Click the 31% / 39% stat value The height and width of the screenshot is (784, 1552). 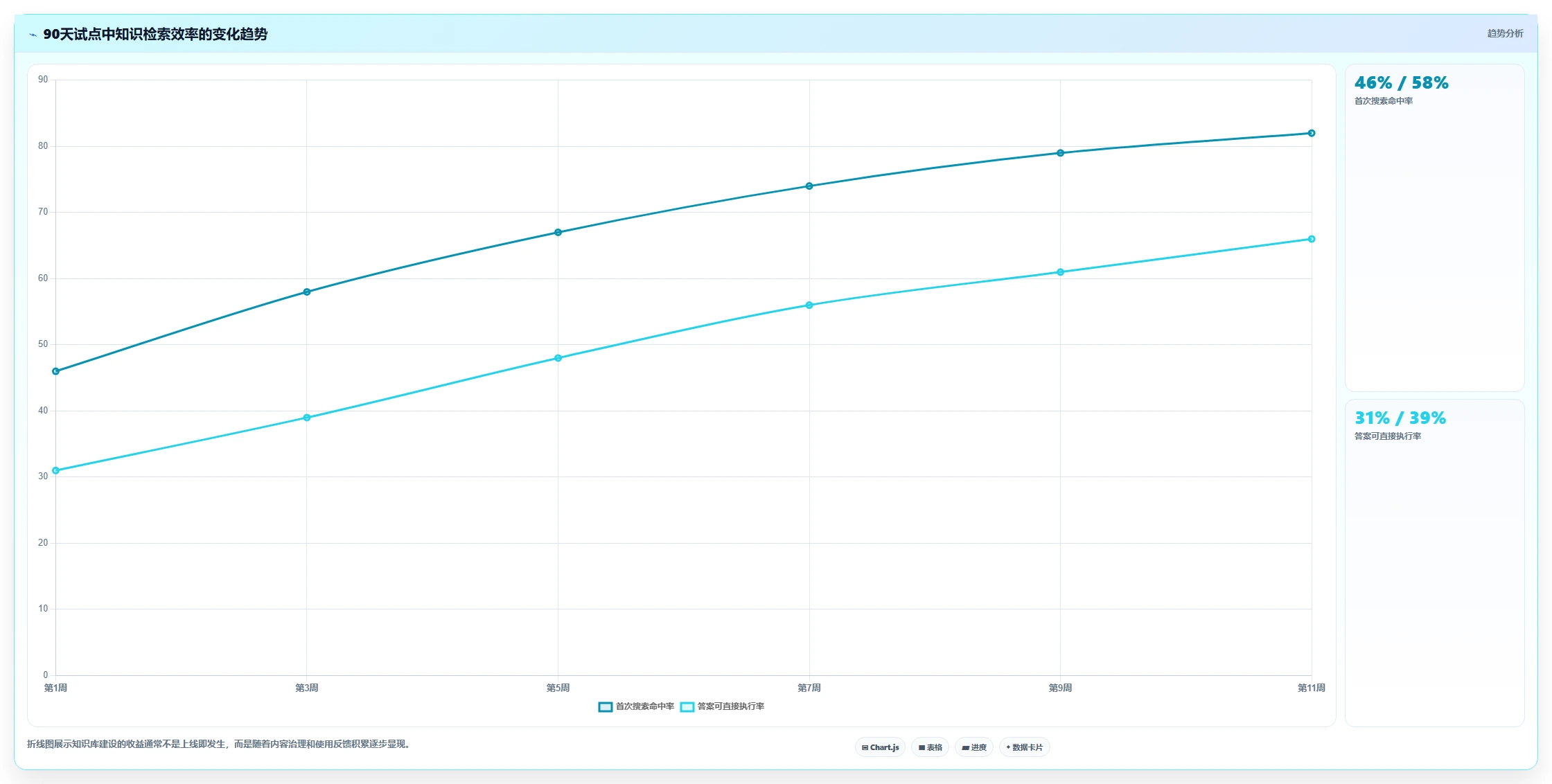[1400, 418]
